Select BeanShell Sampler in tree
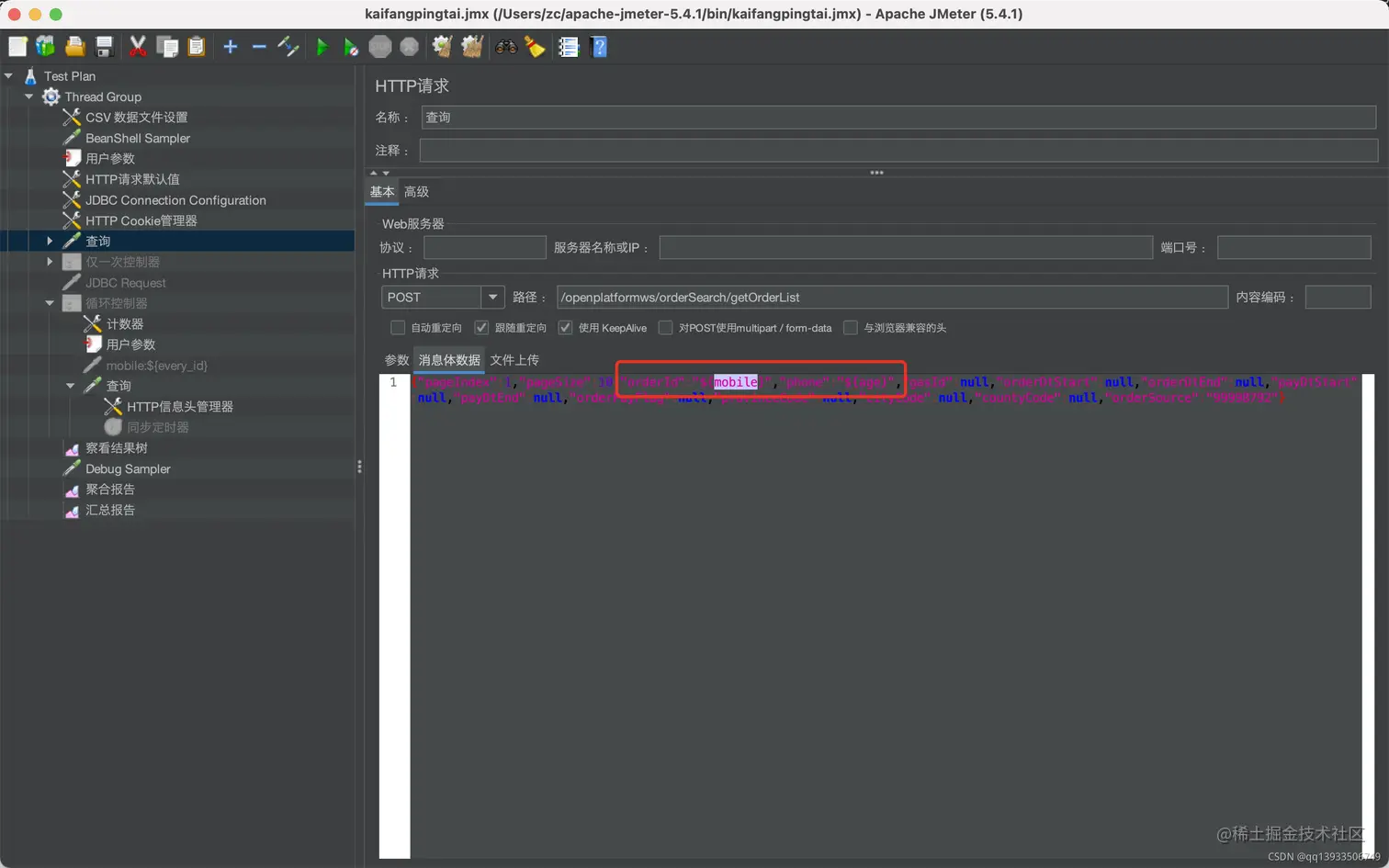The width and height of the screenshot is (1389, 868). [138, 138]
